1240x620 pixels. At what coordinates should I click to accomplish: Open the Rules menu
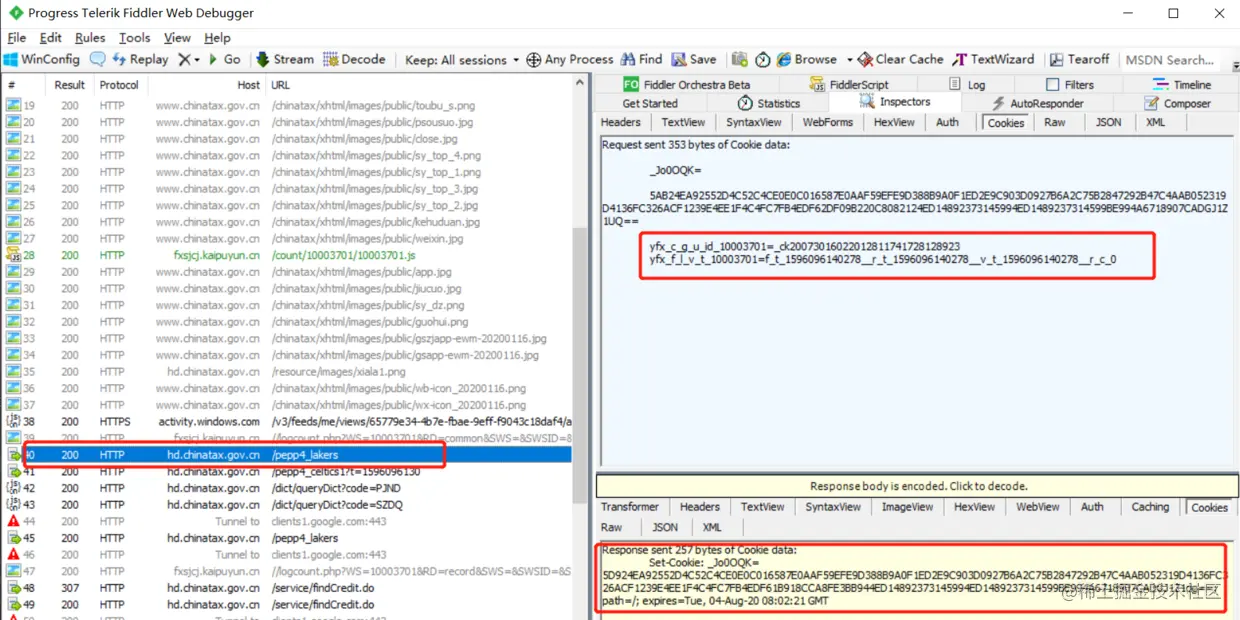pyautogui.click(x=90, y=38)
